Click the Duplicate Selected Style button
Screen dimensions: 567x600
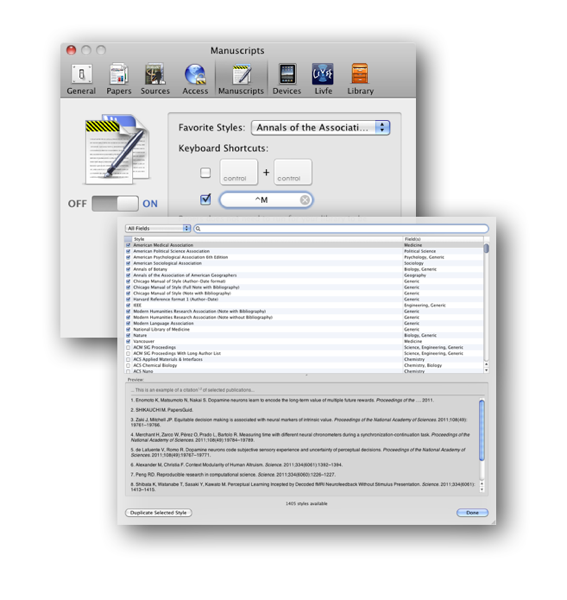158,513
